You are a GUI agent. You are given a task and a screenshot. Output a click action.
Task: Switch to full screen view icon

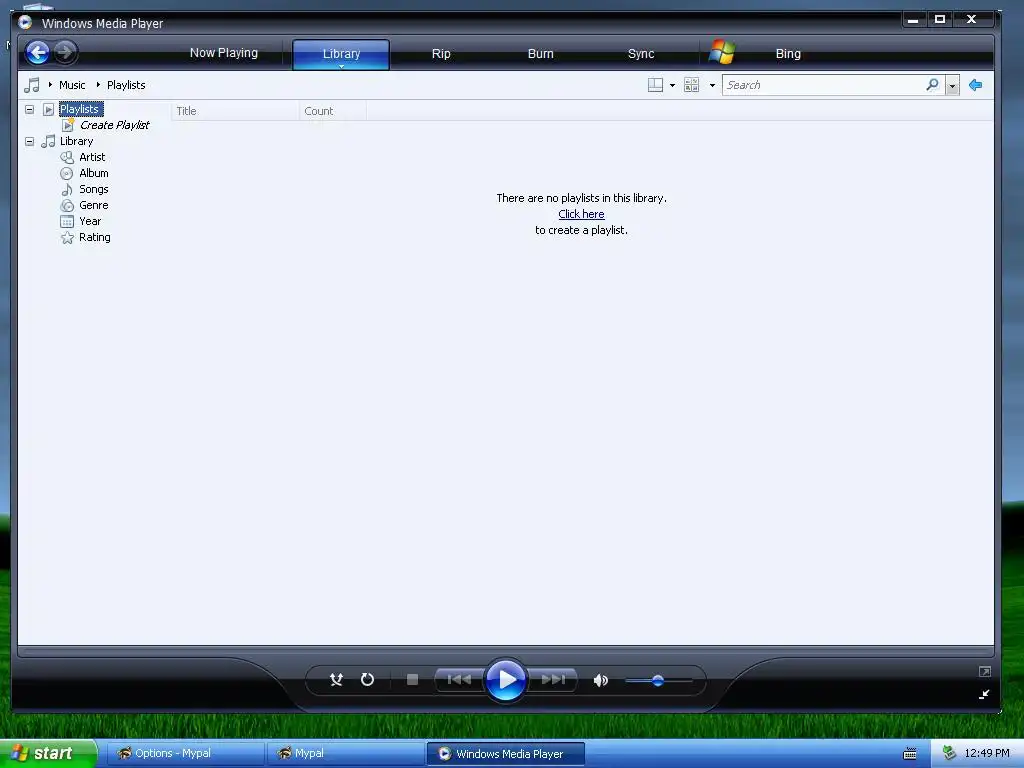(985, 671)
